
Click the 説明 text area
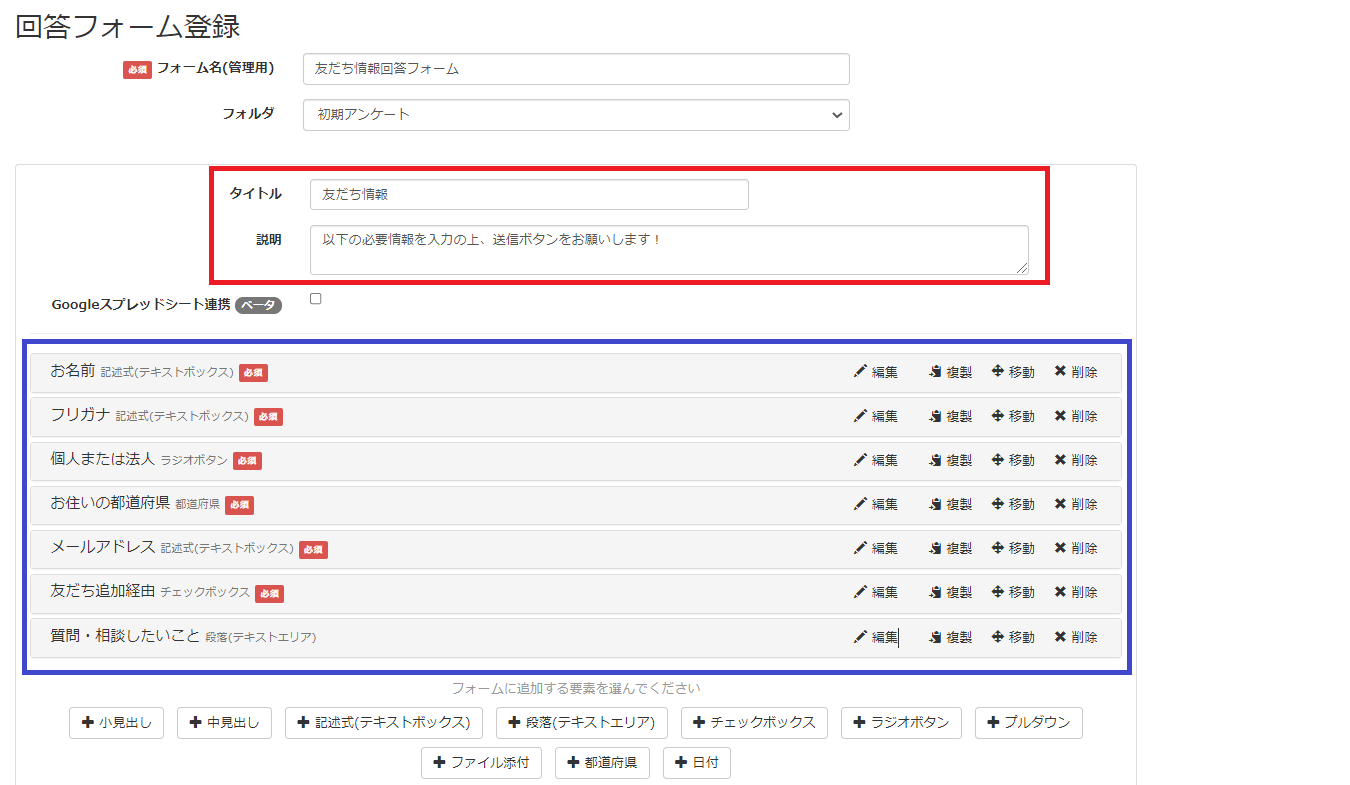(668, 248)
